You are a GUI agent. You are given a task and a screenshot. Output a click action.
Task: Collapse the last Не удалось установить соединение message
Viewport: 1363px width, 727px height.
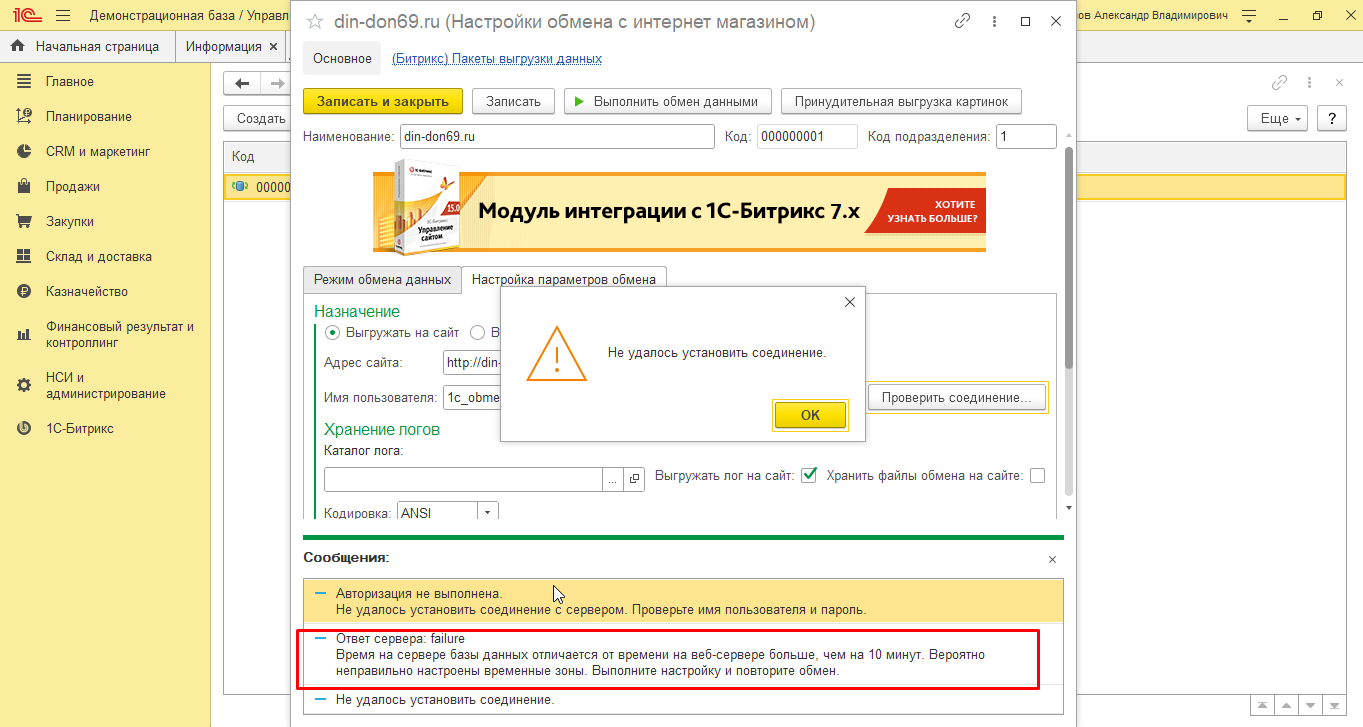(321, 700)
